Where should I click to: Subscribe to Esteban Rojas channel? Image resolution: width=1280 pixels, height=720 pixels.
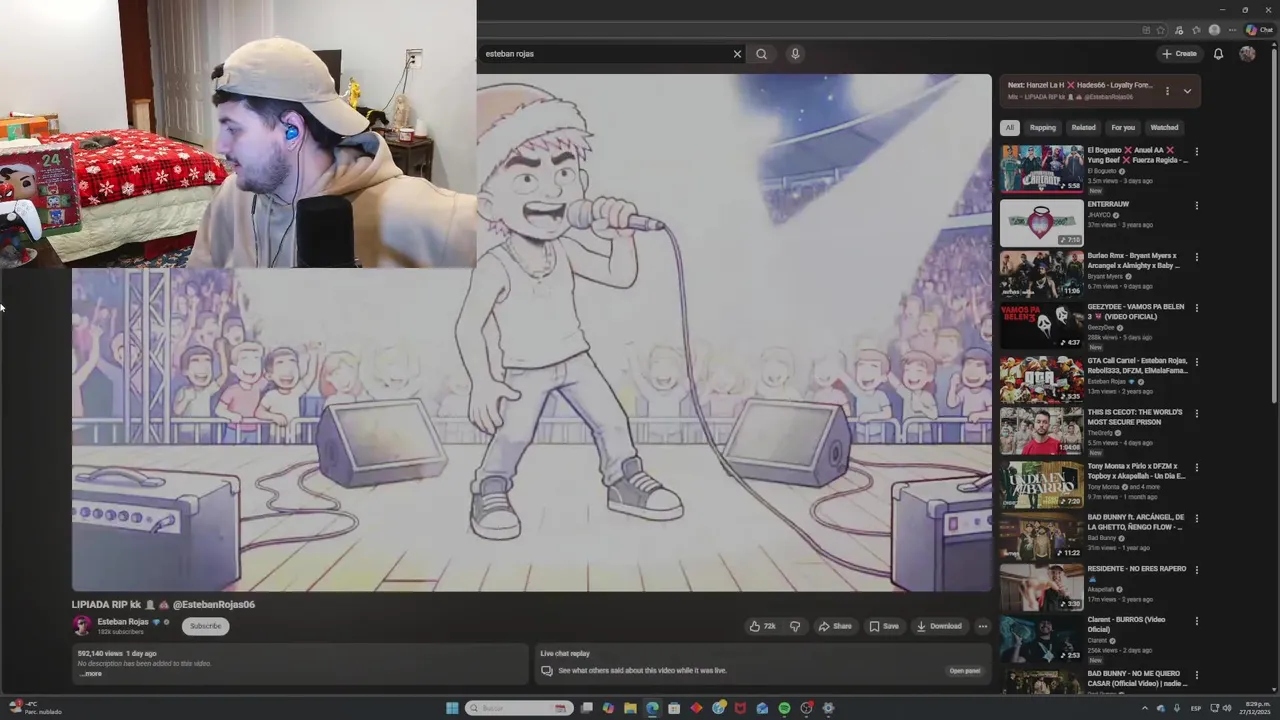pyautogui.click(x=205, y=626)
